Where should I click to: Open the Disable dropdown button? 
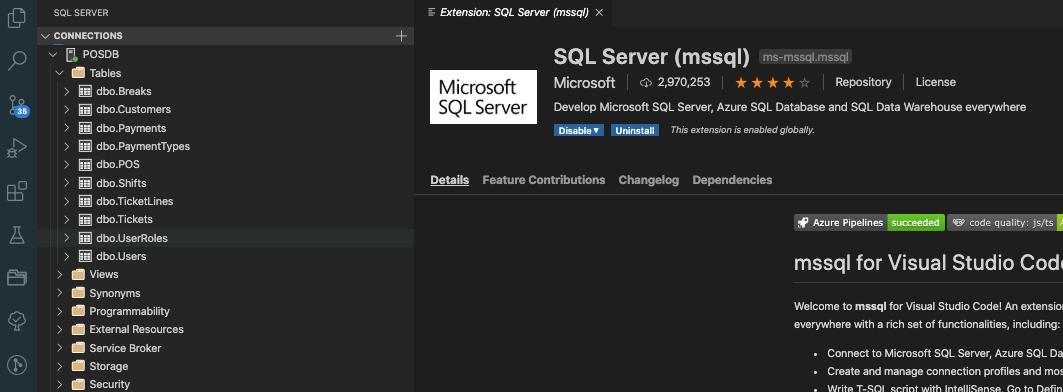578,130
